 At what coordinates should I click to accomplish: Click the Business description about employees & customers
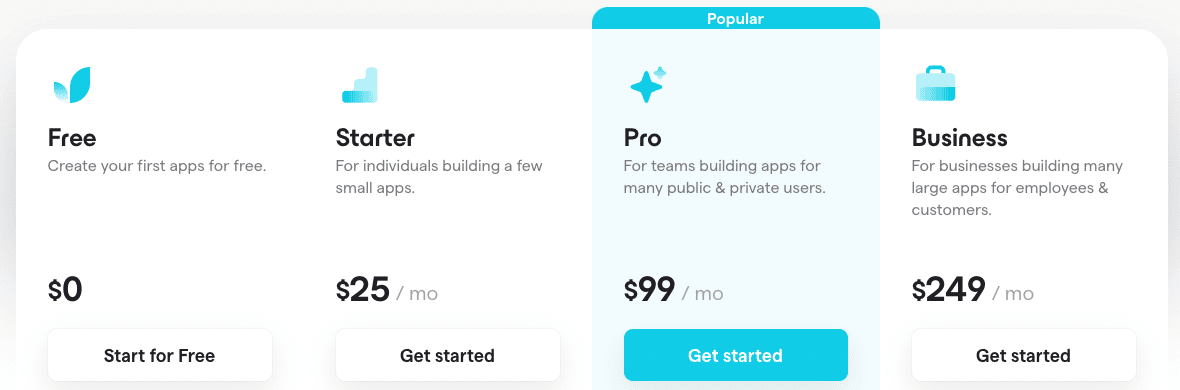[1017, 188]
